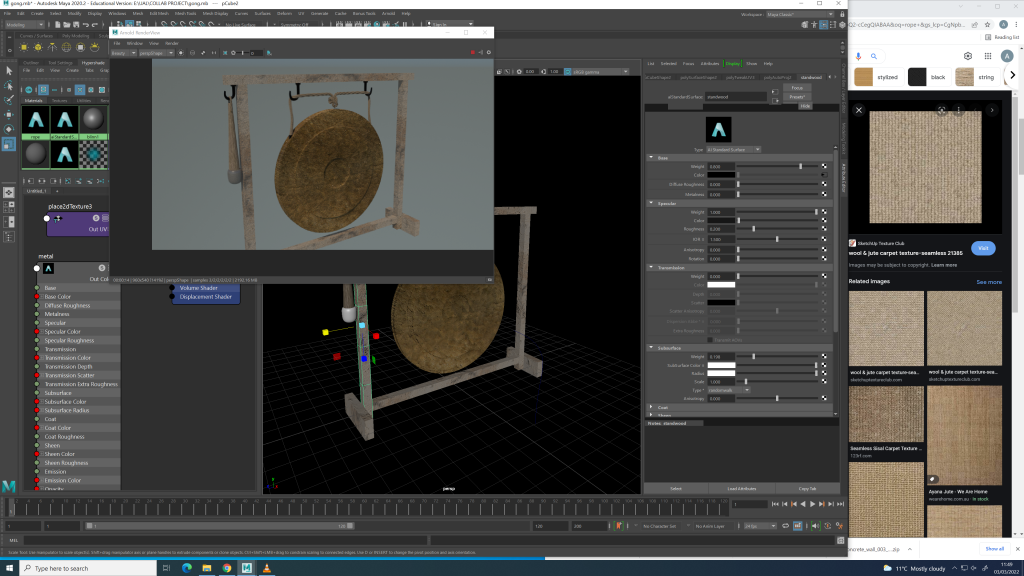The height and width of the screenshot is (576, 1024).
Task: Toggle Transmission Color attribute red dot
Action: pyautogui.click(x=37, y=358)
